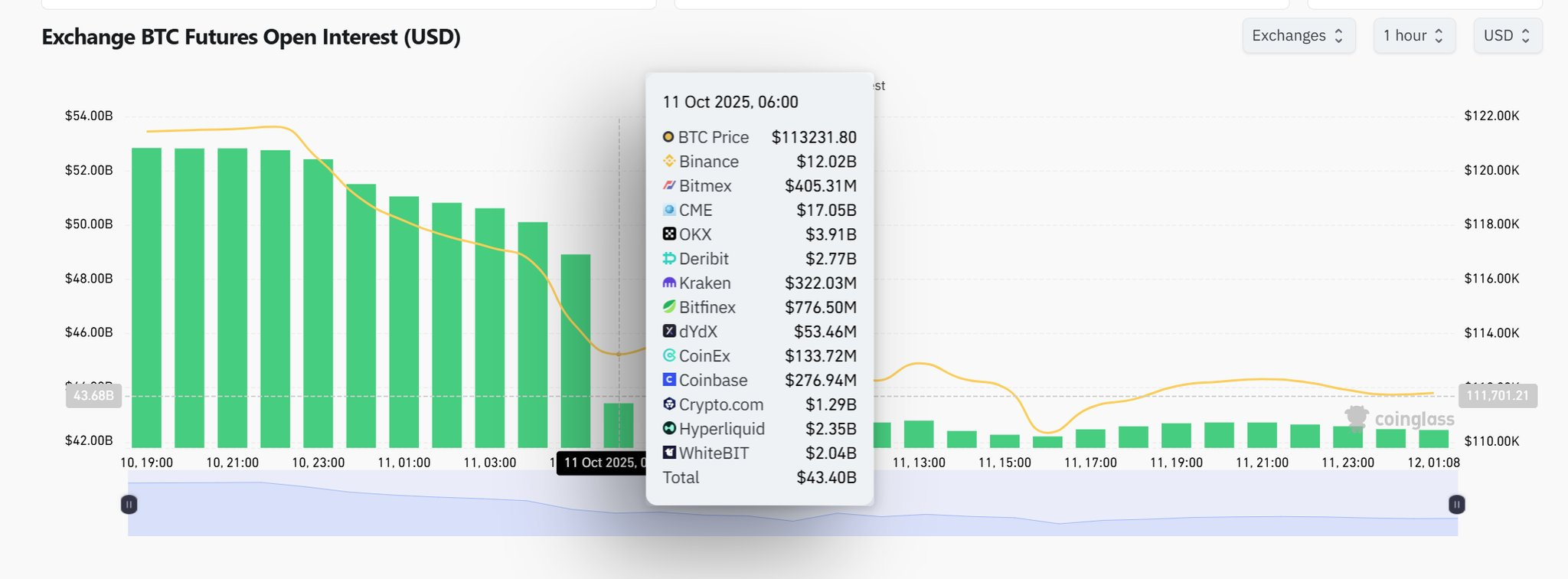Click the 11 Oct 2025 time axis marker

click(x=603, y=463)
